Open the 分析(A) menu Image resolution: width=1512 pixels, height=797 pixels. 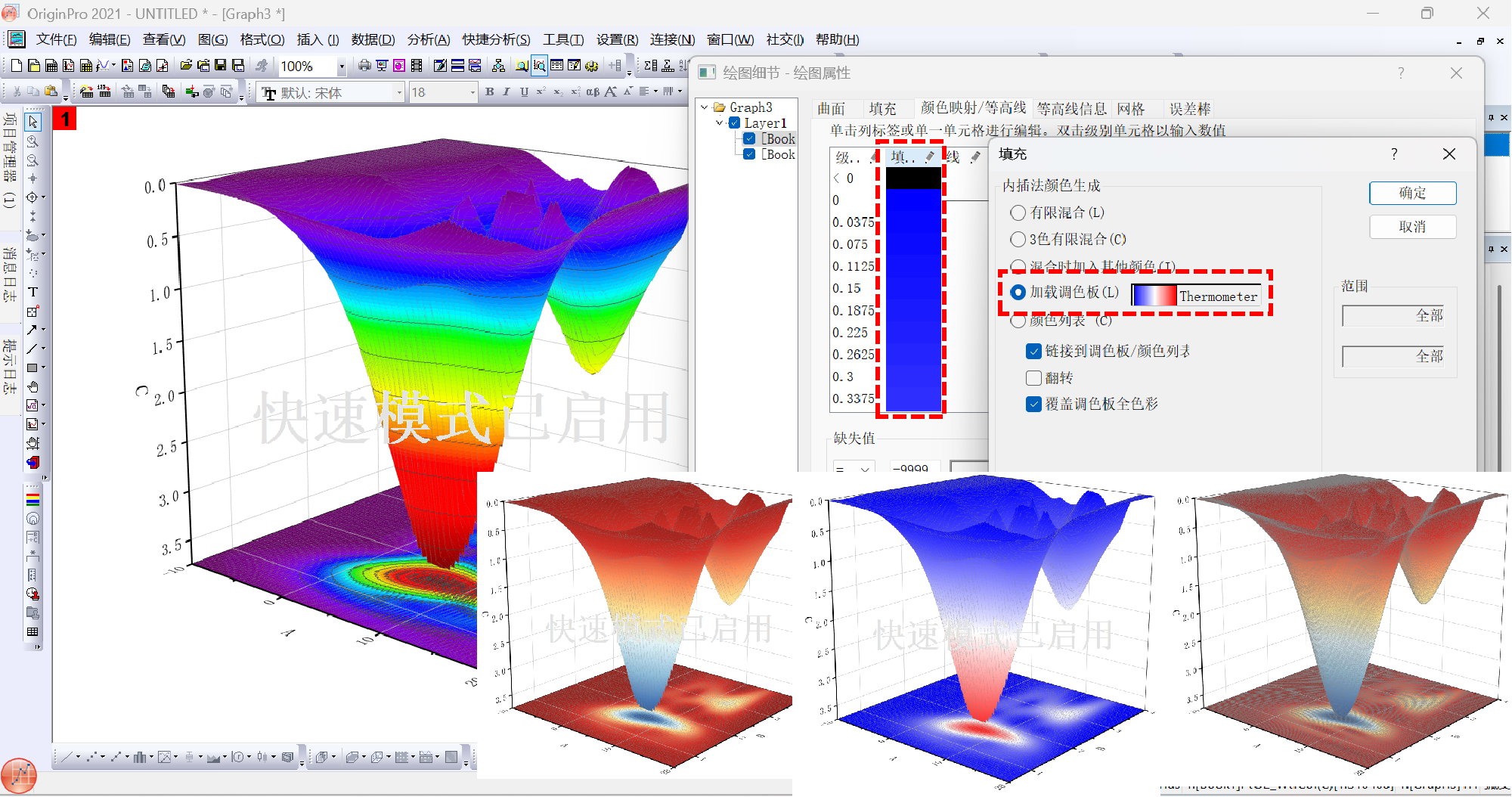429,39
